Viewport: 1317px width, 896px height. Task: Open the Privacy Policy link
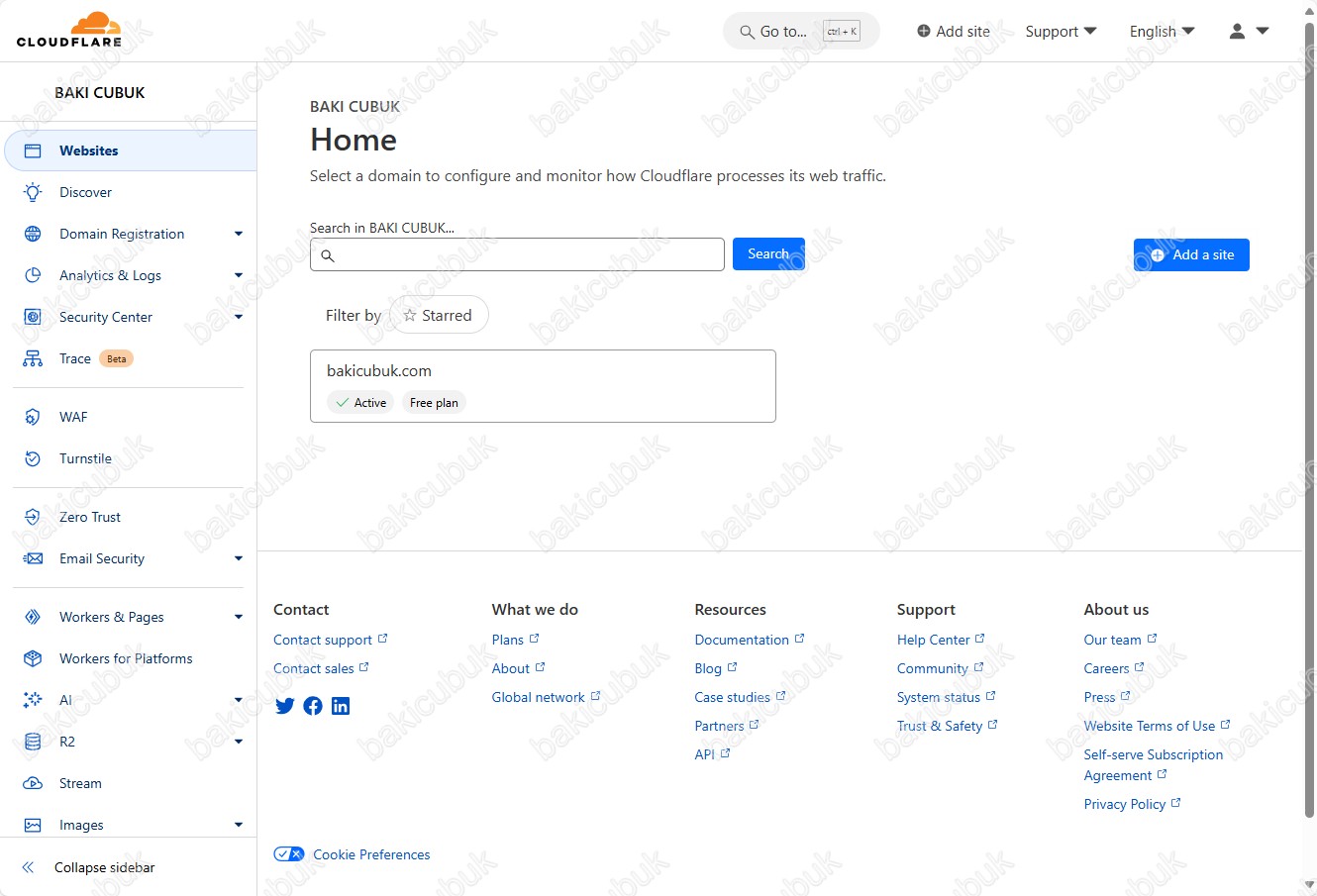point(1132,804)
